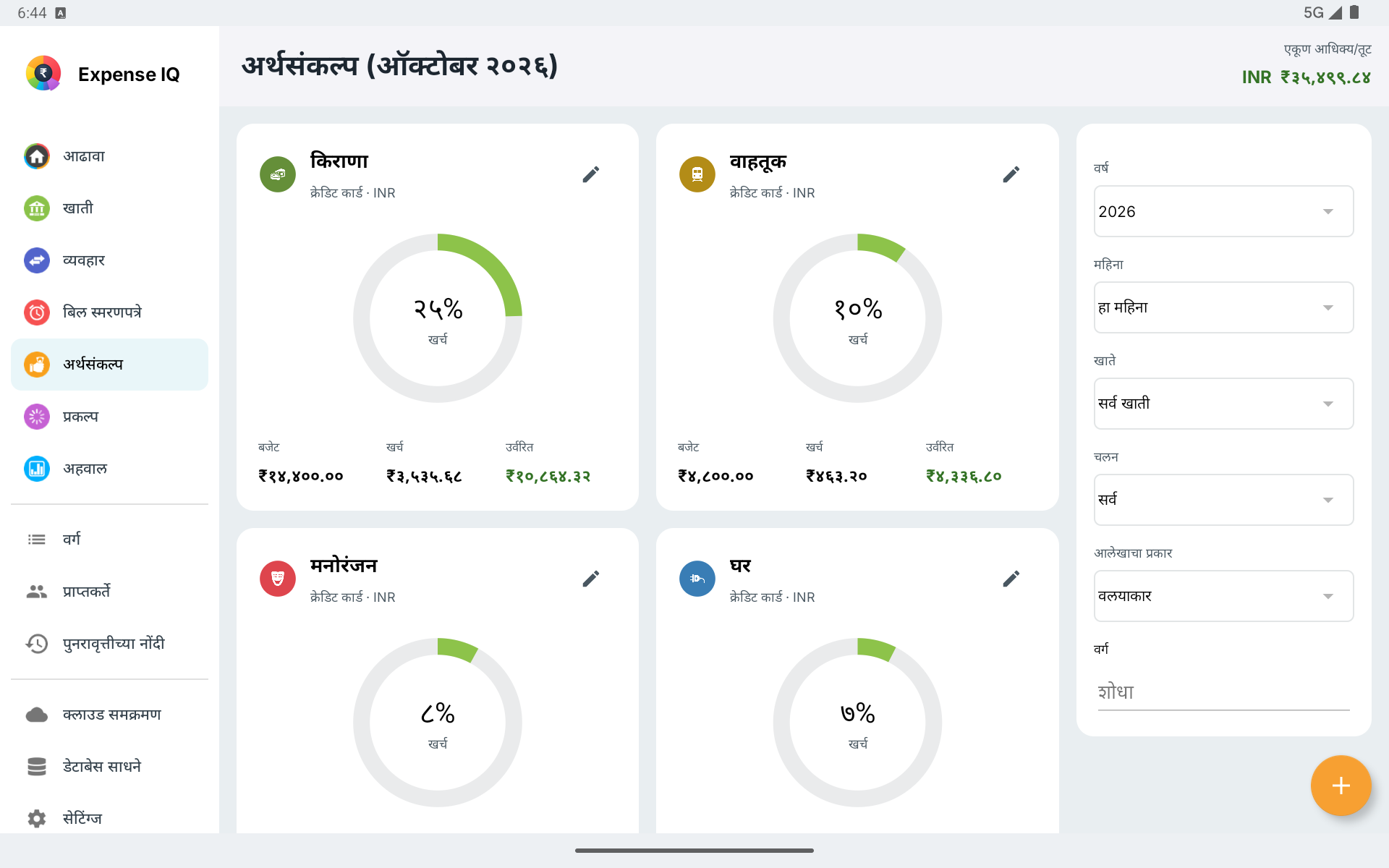This screenshot has height=868, width=1389.
Task: Expand the चलन dropdown showing सर्व
Action: tap(1223, 500)
